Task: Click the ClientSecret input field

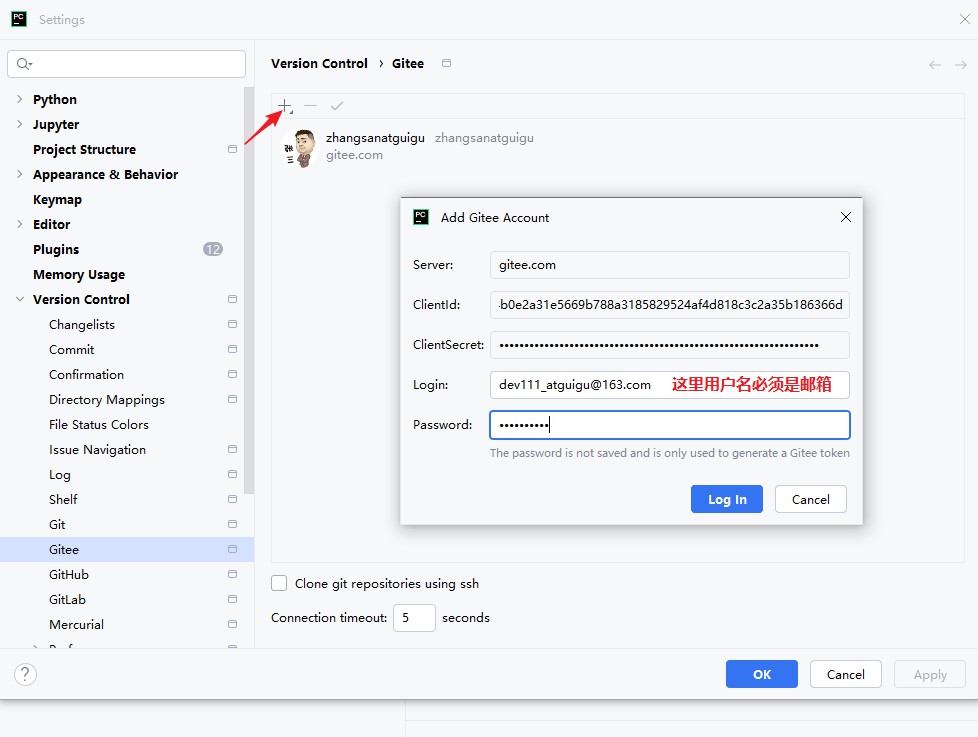Action: 670,345
